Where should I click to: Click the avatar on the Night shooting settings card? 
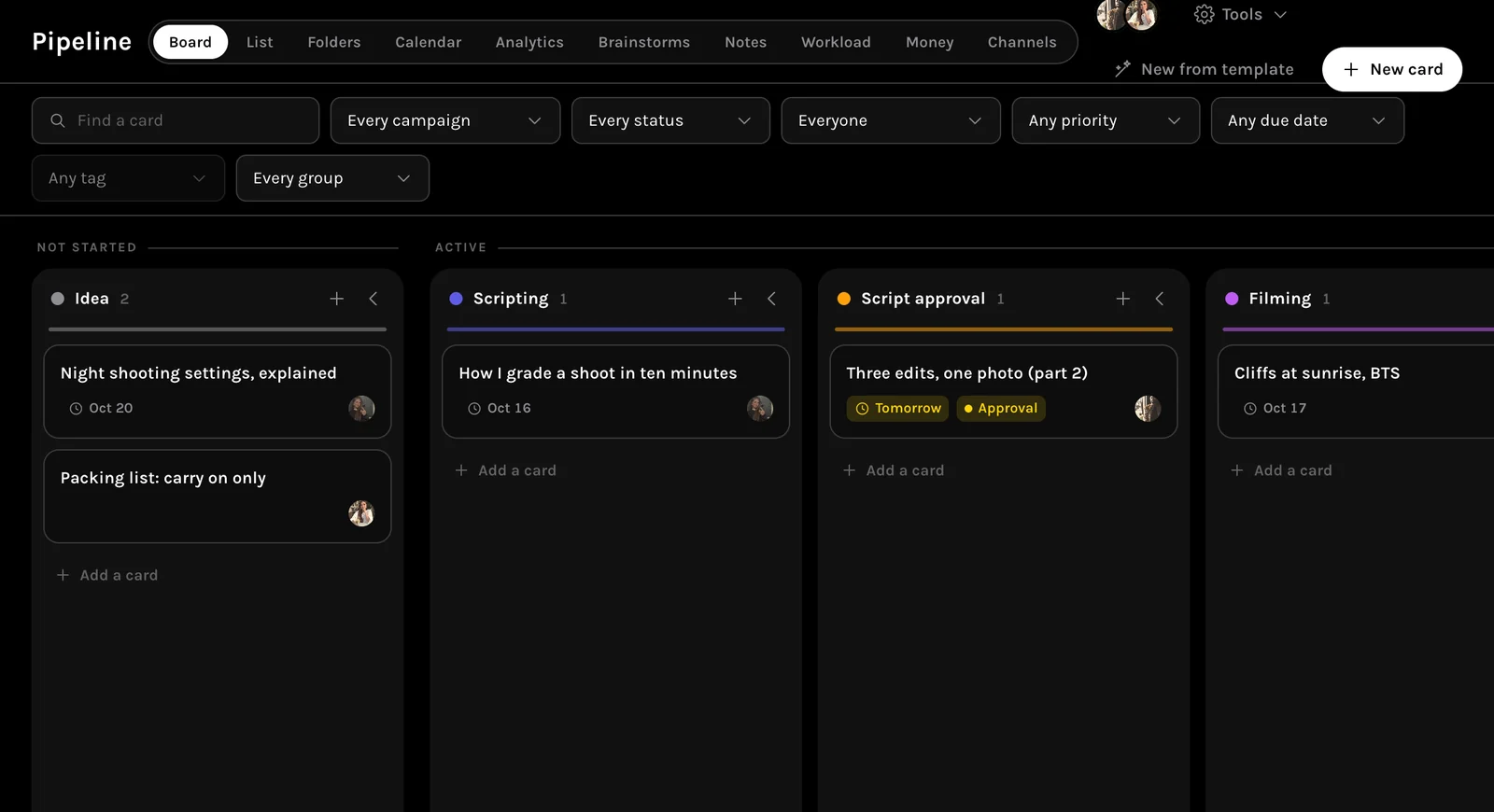pyautogui.click(x=361, y=408)
